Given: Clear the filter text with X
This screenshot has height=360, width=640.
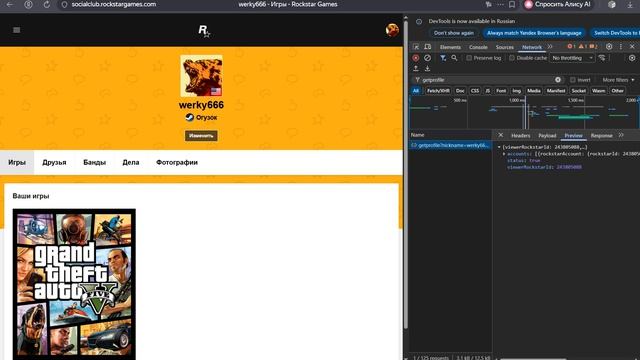Looking at the screenshot, I should tap(558, 80).
